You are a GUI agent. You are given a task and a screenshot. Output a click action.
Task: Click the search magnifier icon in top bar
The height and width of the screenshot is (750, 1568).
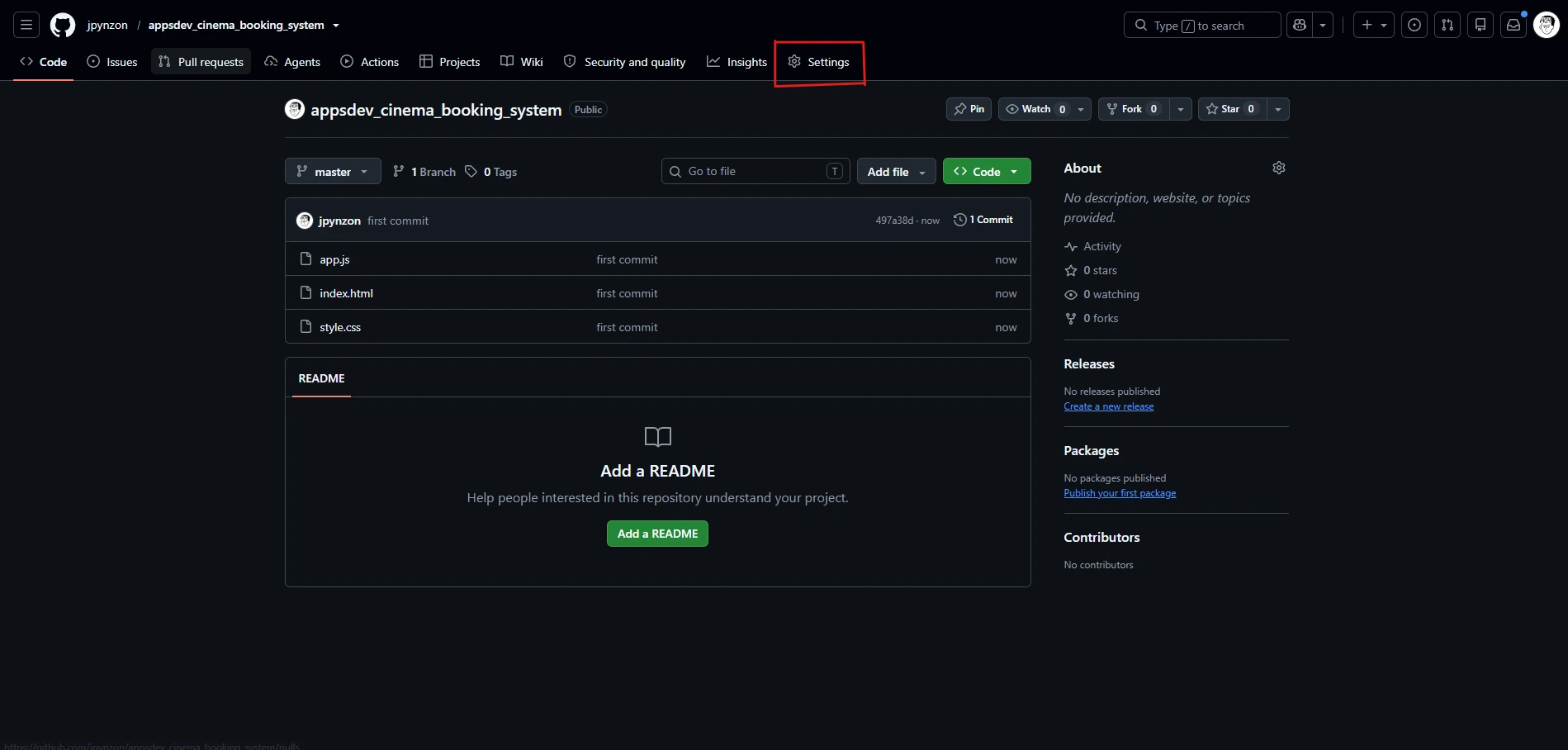point(1141,26)
